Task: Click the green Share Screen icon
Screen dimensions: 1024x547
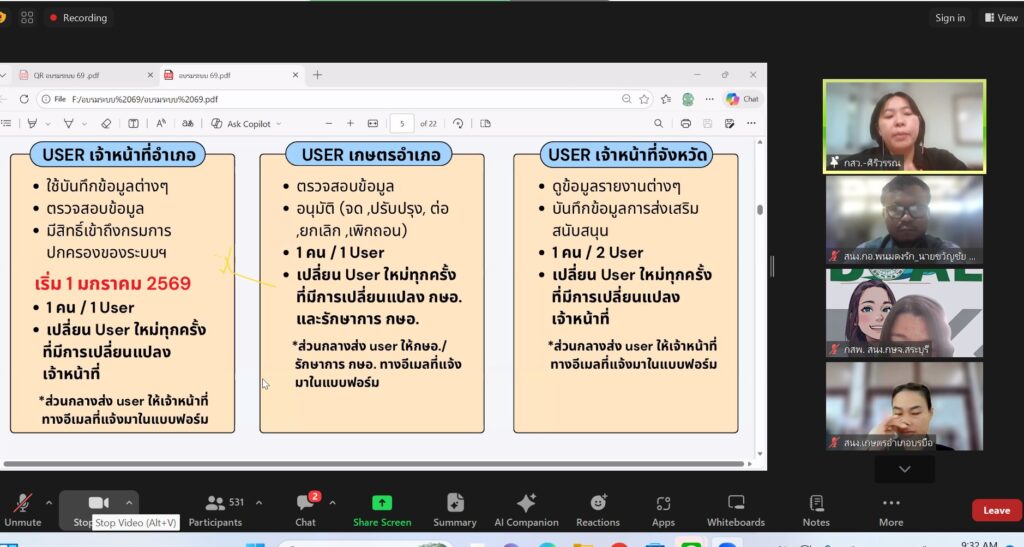Action: pos(381,504)
